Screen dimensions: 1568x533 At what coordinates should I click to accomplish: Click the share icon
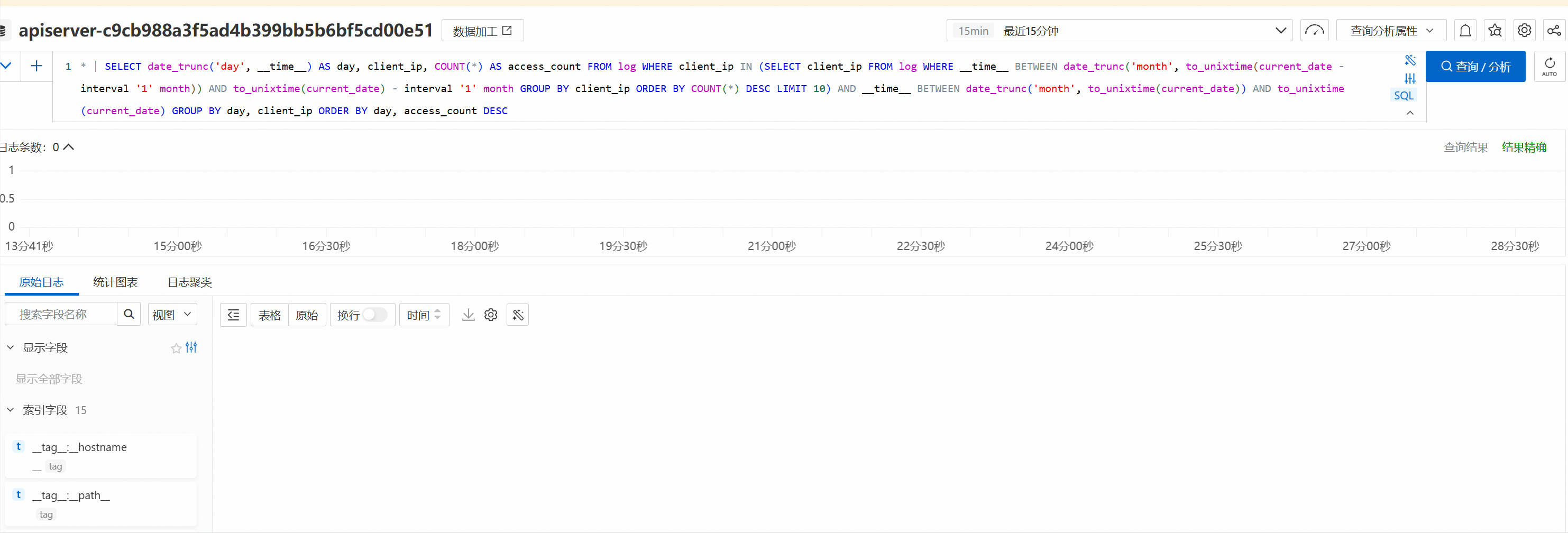tap(1553, 31)
